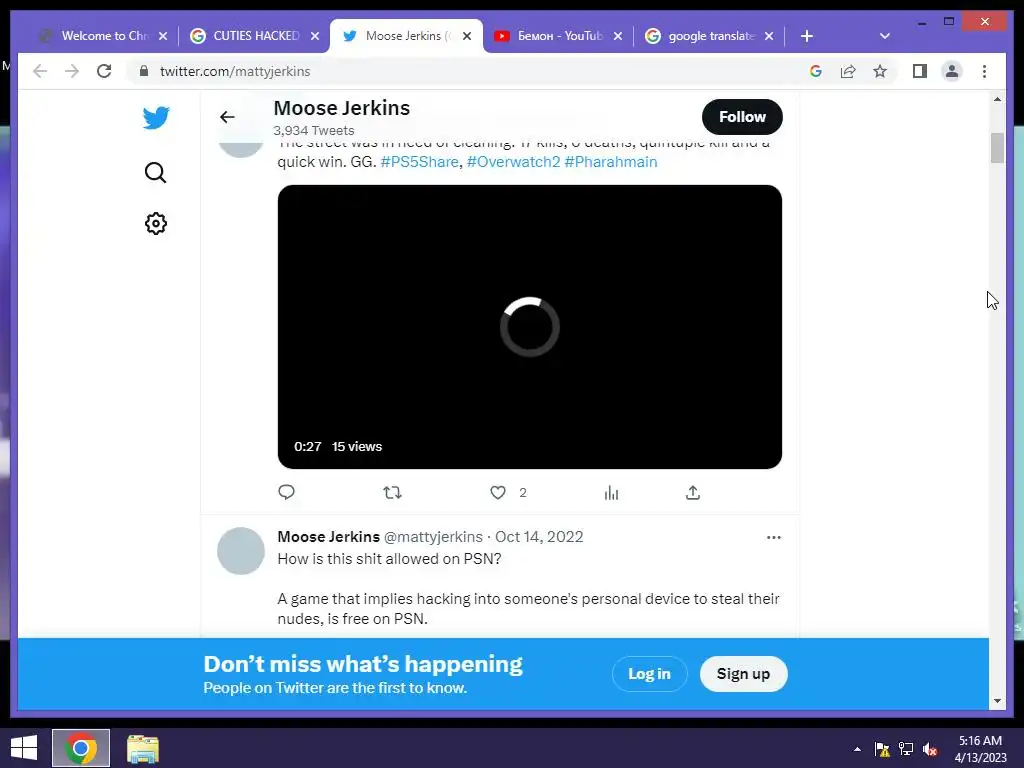
Task: Click the Sign up button
Action: [x=743, y=674]
